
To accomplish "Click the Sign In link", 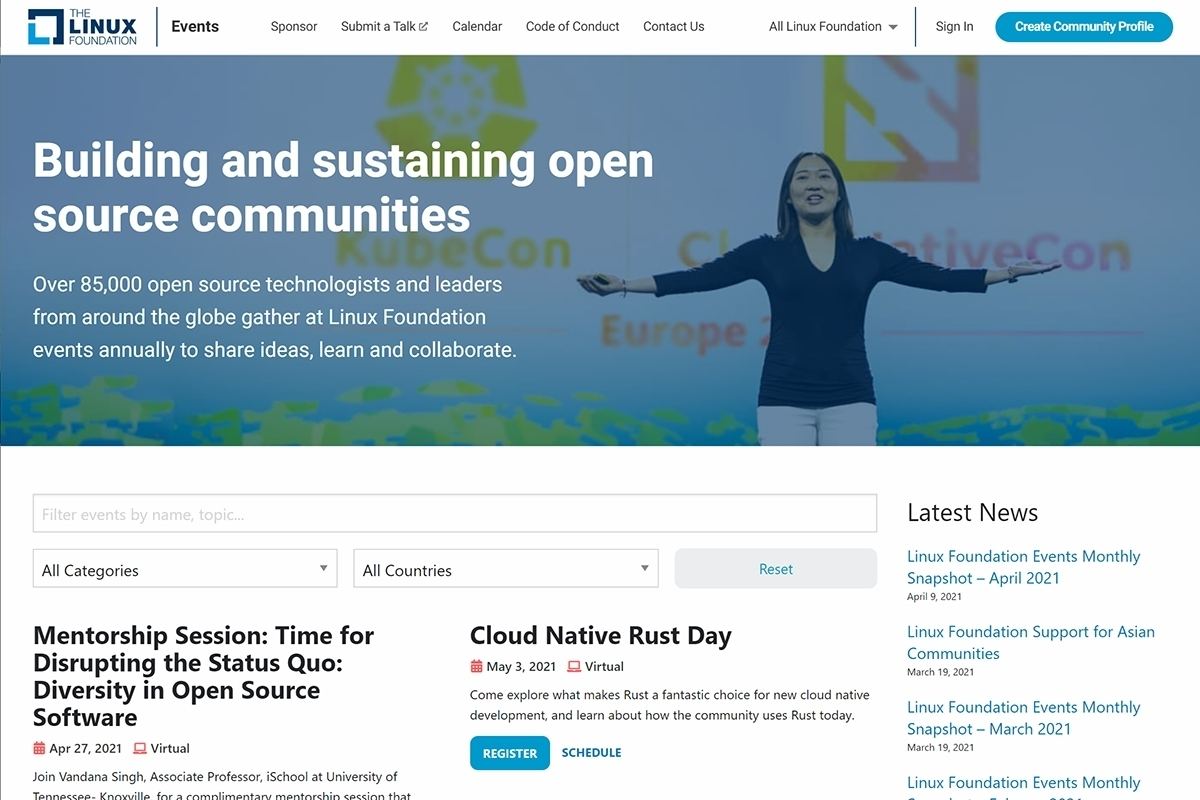I will coord(954,26).
